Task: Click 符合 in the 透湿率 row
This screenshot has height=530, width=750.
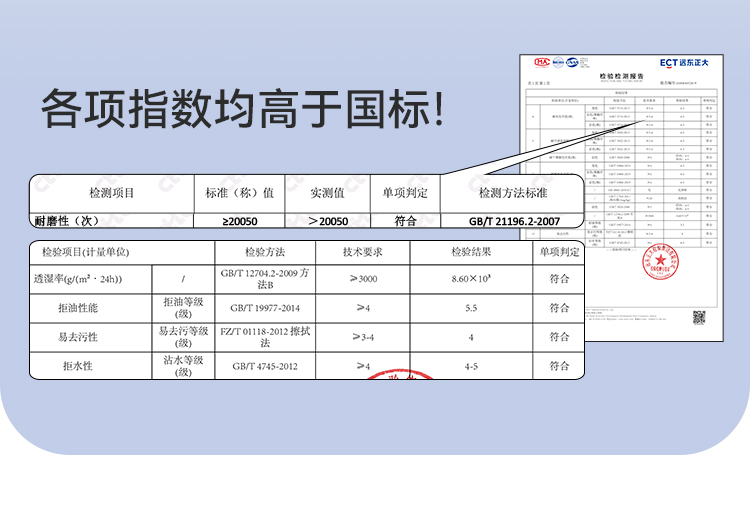Action: (559, 279)
